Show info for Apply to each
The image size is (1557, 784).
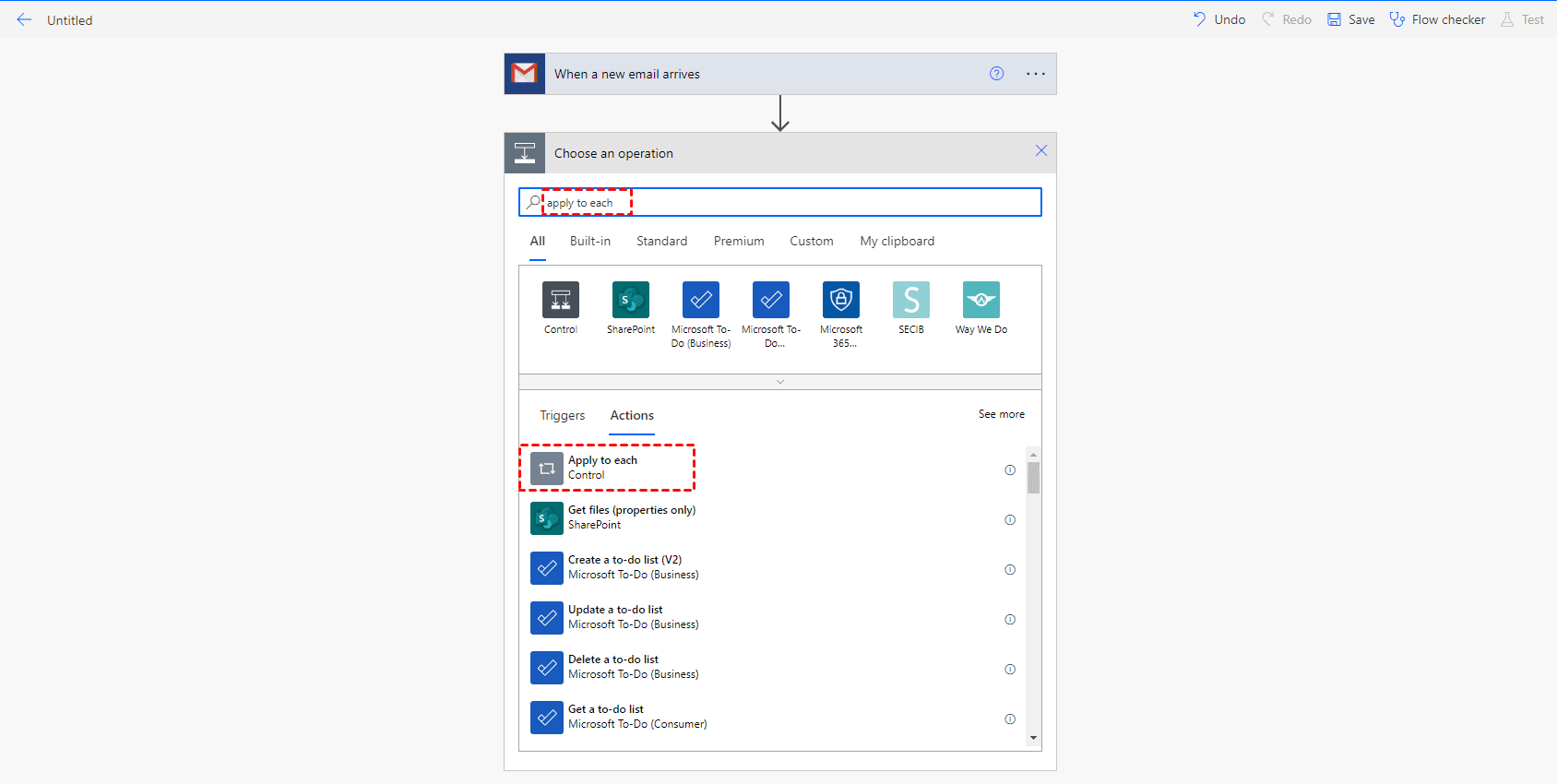pyautogui.click(x=1010, y=470)
